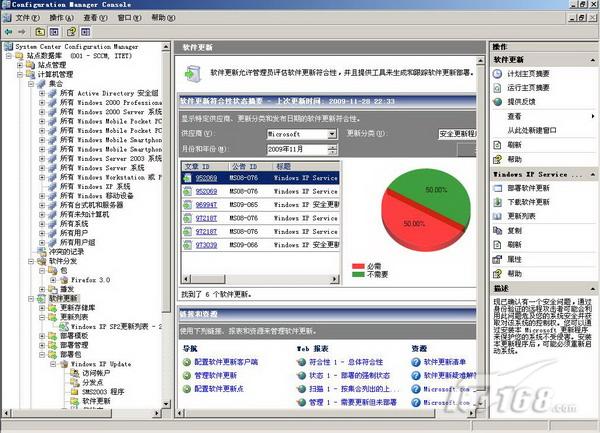Screen dimensions: 600x433
Task: Click the Up one level folder icon
Action: click(x=40, y=32)
